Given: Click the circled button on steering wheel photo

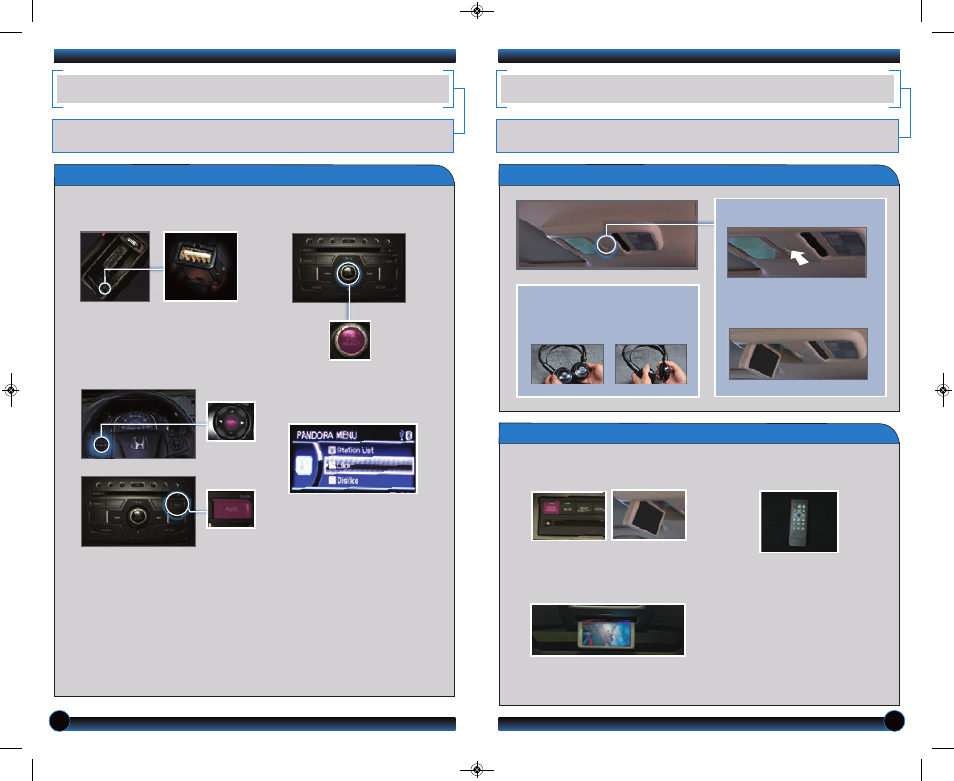Looking at the screenshot, I should 102,445.
